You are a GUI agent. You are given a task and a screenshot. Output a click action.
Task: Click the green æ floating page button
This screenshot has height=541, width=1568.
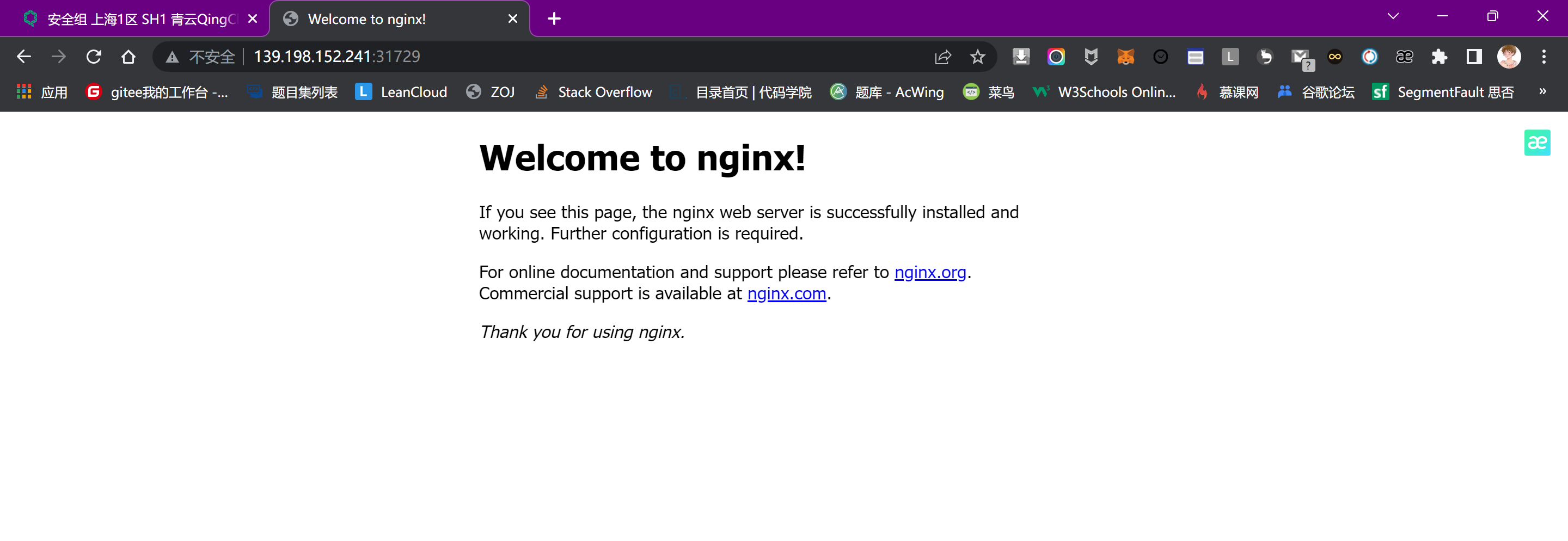(1537, 143)
